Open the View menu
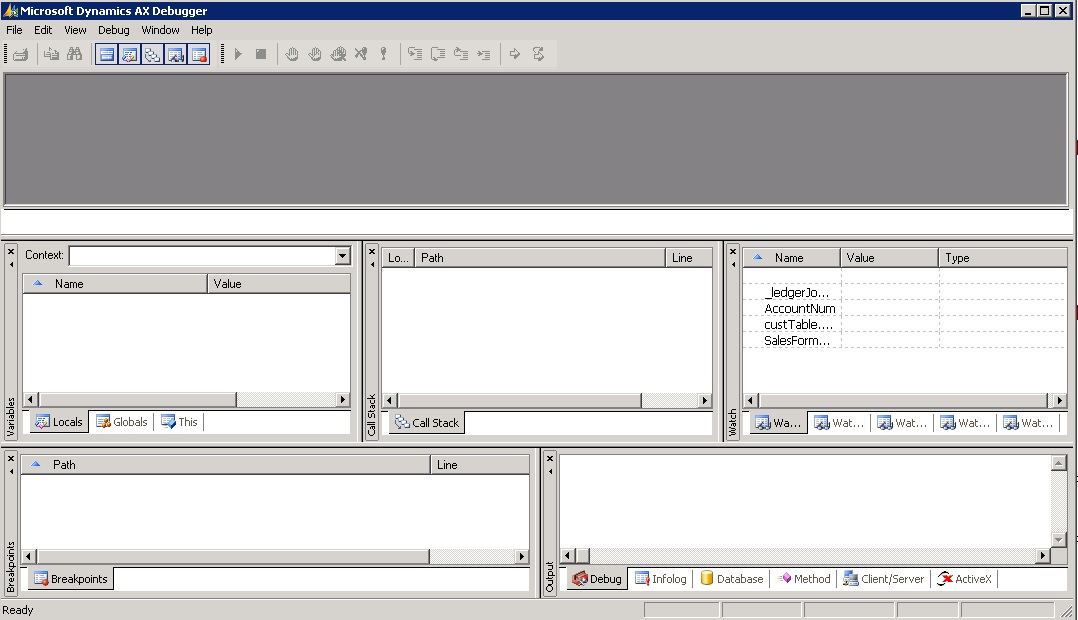Viewport: 1078px width, 620px height. click(76, 30)
